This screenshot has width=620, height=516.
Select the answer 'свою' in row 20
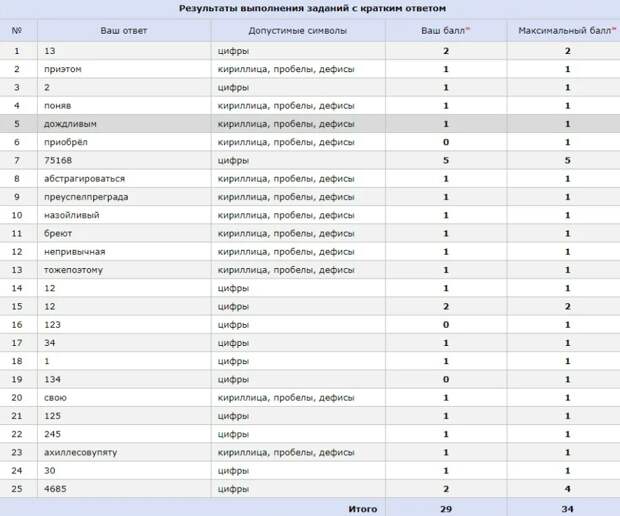[x=55, y=398]
